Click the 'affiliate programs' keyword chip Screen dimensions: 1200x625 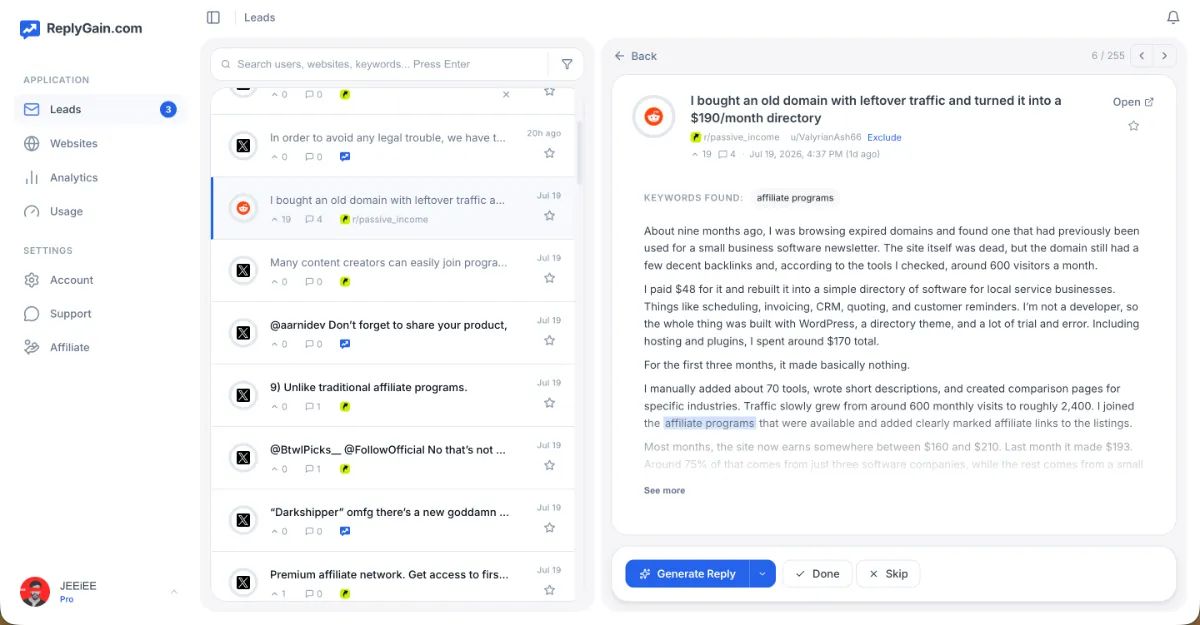(795, 198)
